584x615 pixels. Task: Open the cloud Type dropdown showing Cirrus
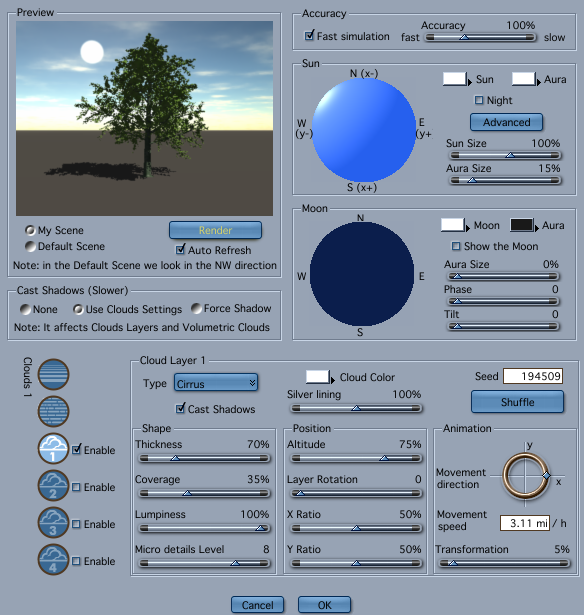(x=216, y=383)
